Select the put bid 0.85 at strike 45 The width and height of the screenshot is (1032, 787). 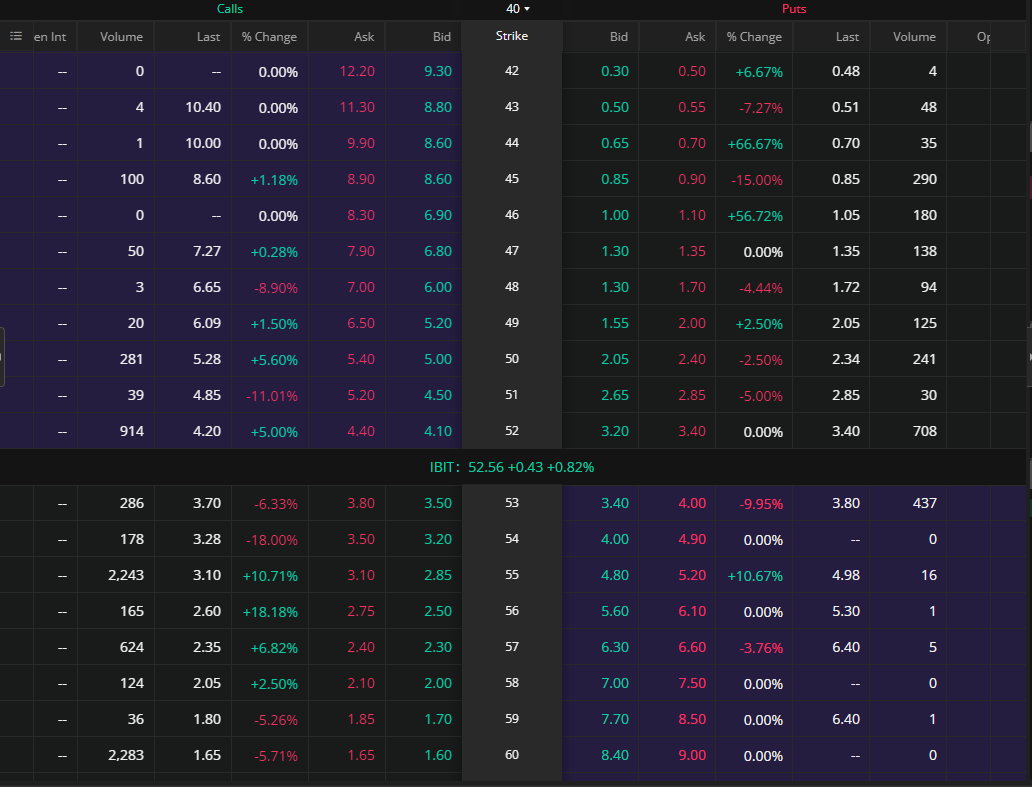(615, 179)
